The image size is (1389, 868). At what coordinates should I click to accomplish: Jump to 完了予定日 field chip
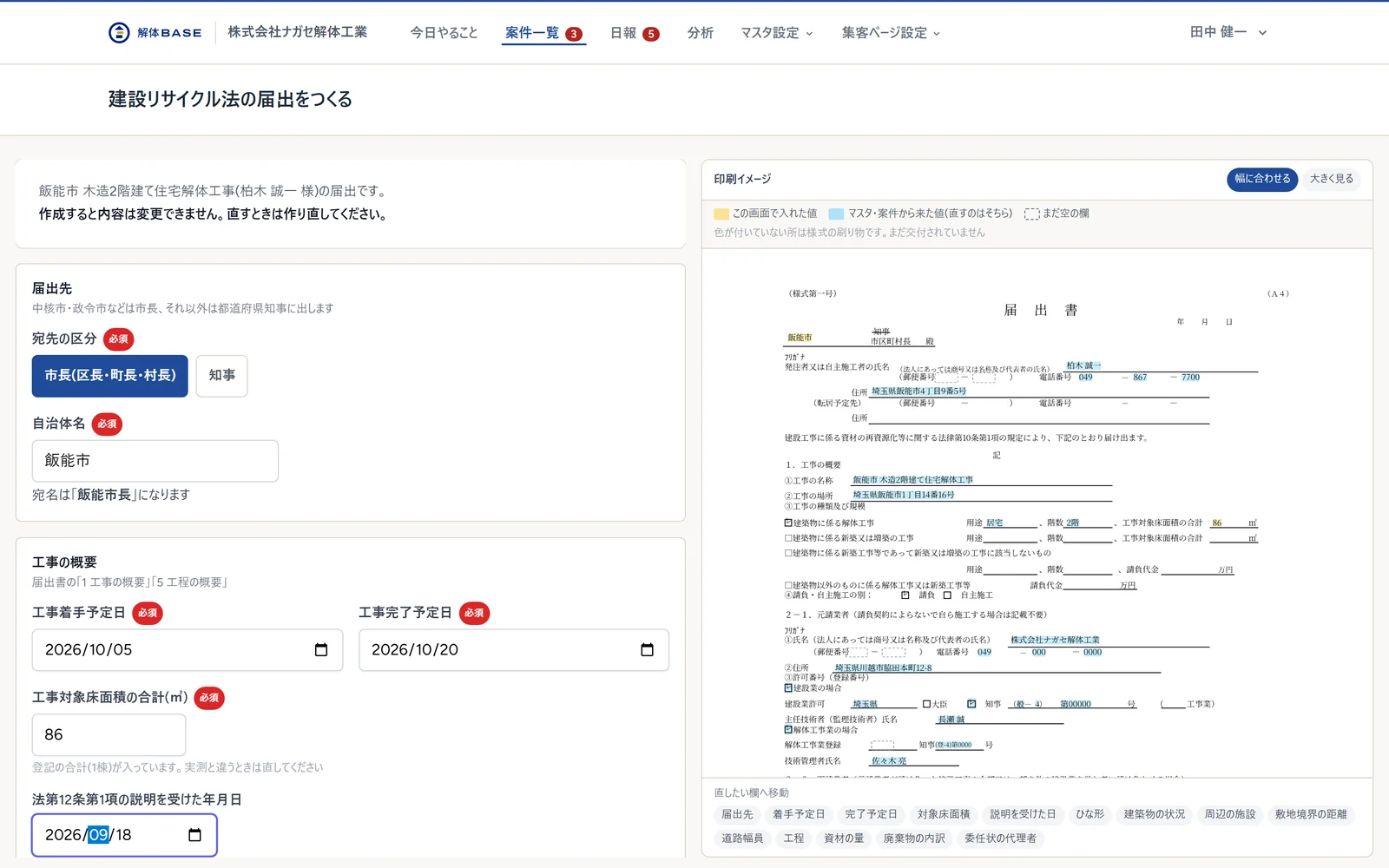[872, 814]
